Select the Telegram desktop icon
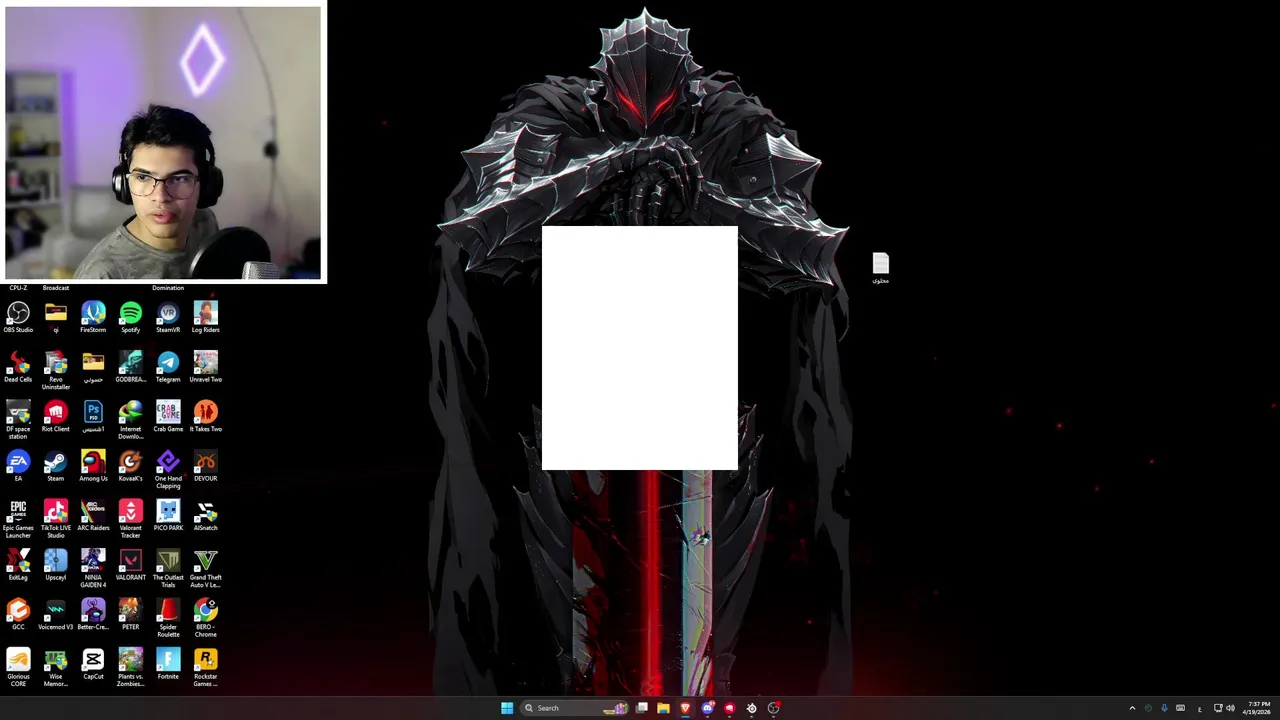Viewport: 1280px width, 720px height. point(168,367)
